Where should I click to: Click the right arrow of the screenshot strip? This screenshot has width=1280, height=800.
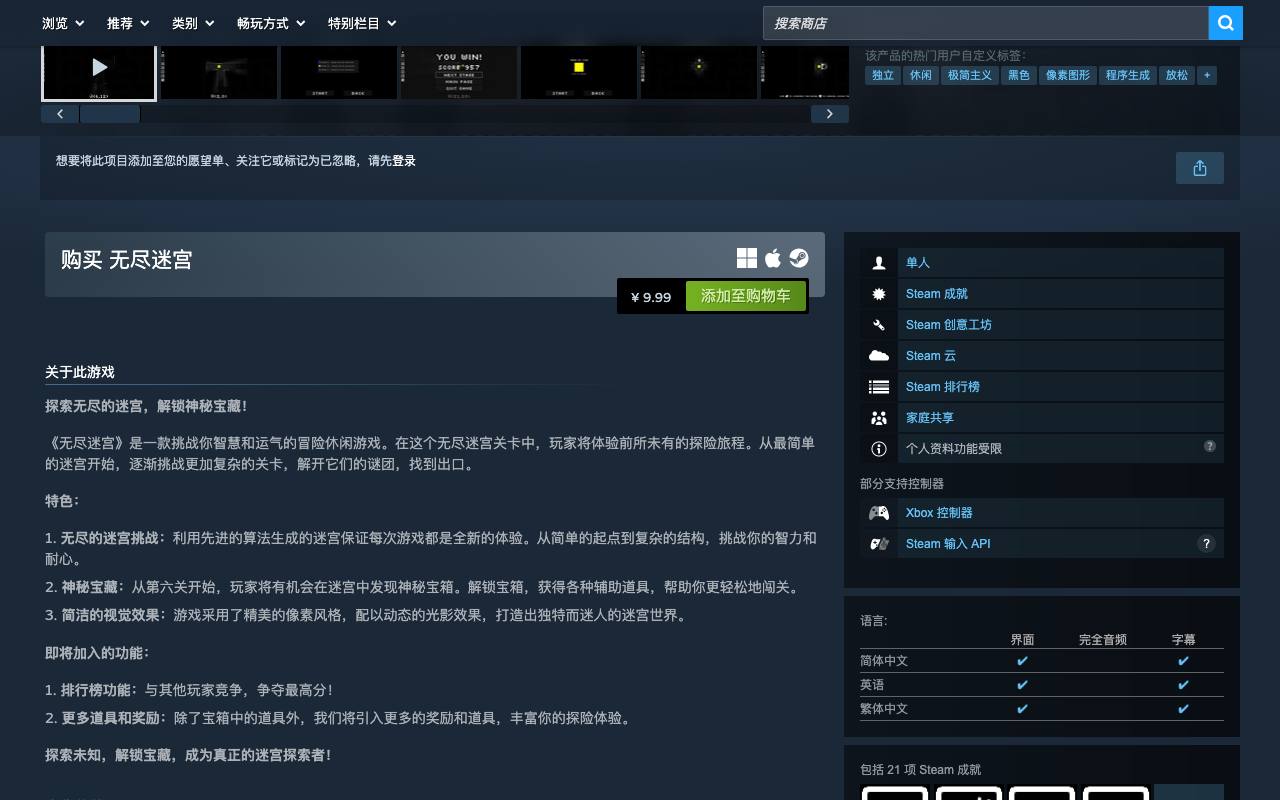coord(829,114)
